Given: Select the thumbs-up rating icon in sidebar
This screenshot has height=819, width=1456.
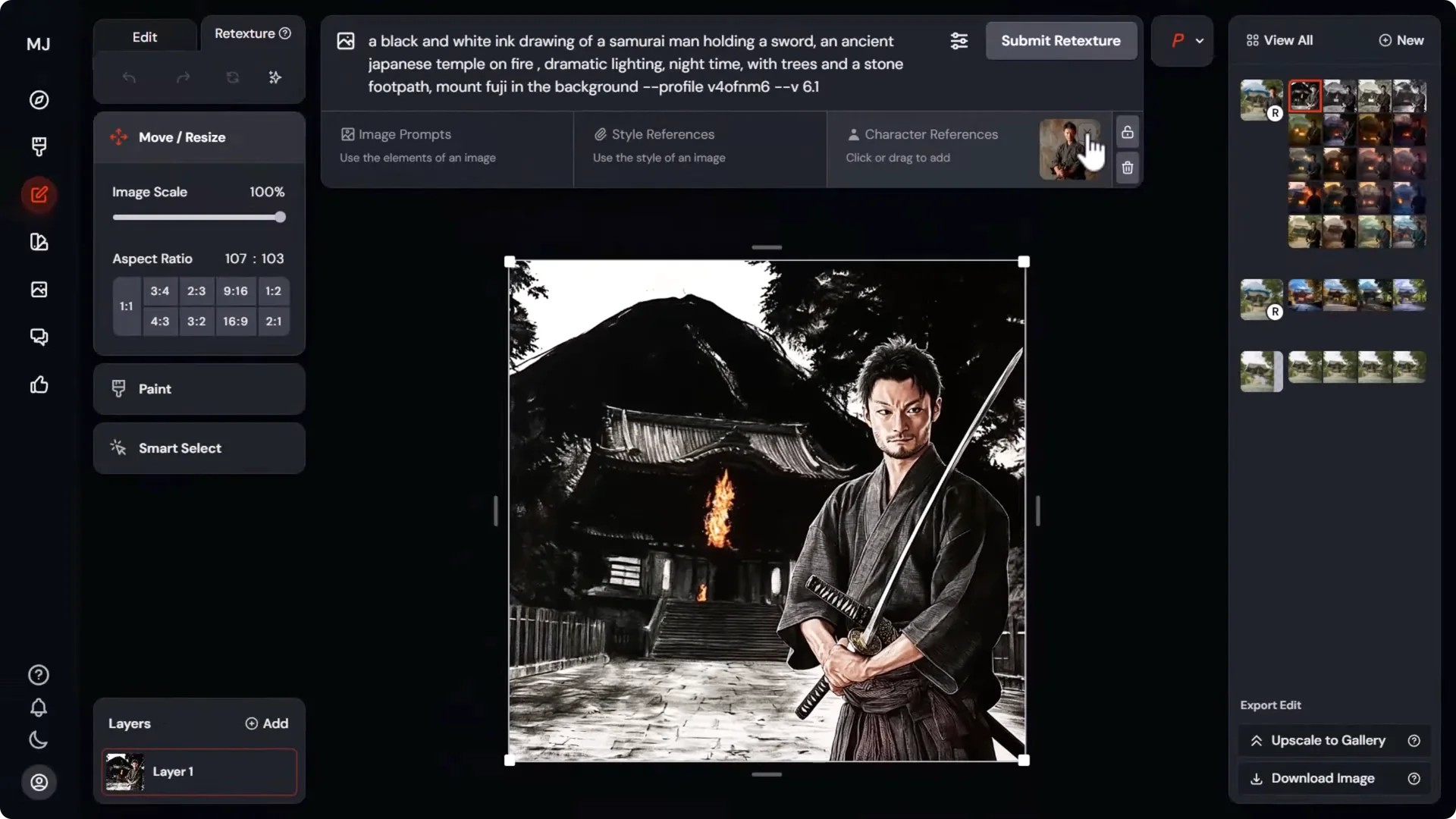Looking at the screenshot, I should [39, 384].
